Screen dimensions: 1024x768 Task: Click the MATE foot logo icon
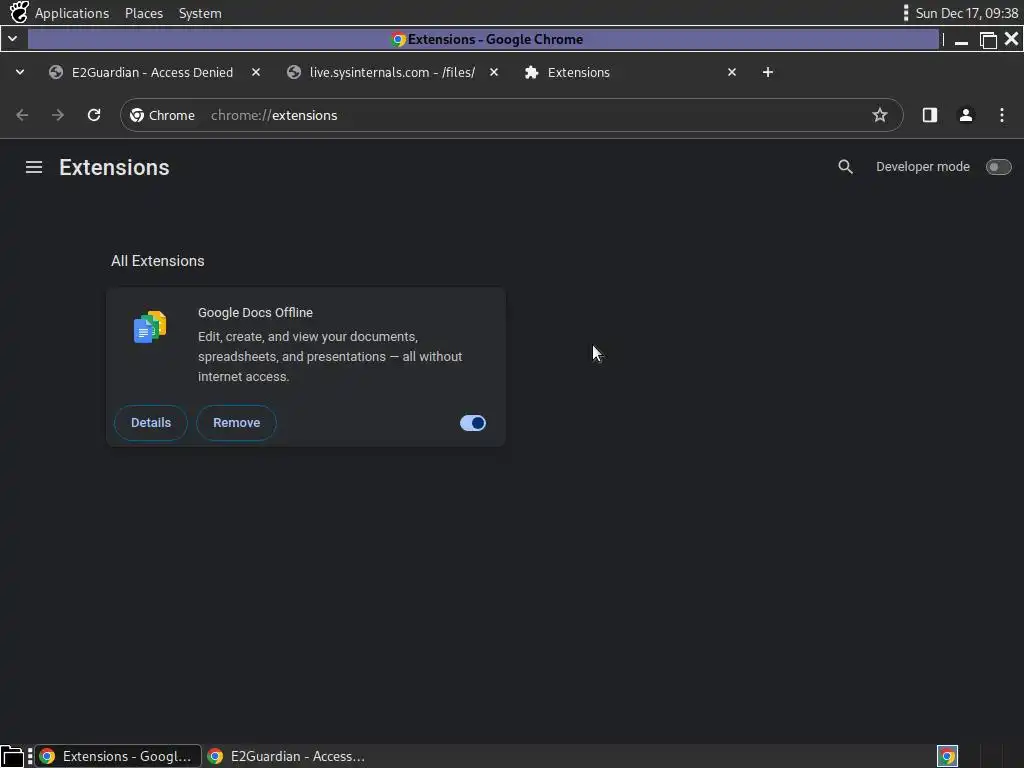pos(19,12)
